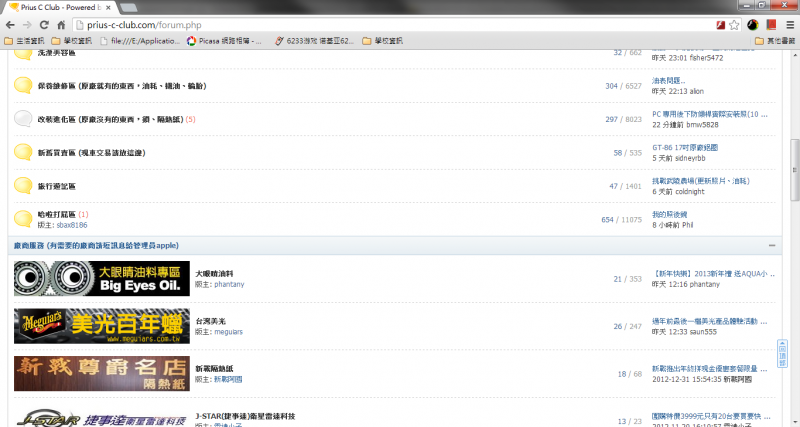The image size is (800, 427).
Task: Close the Prius C Club tab
Action: click(108, 8)
